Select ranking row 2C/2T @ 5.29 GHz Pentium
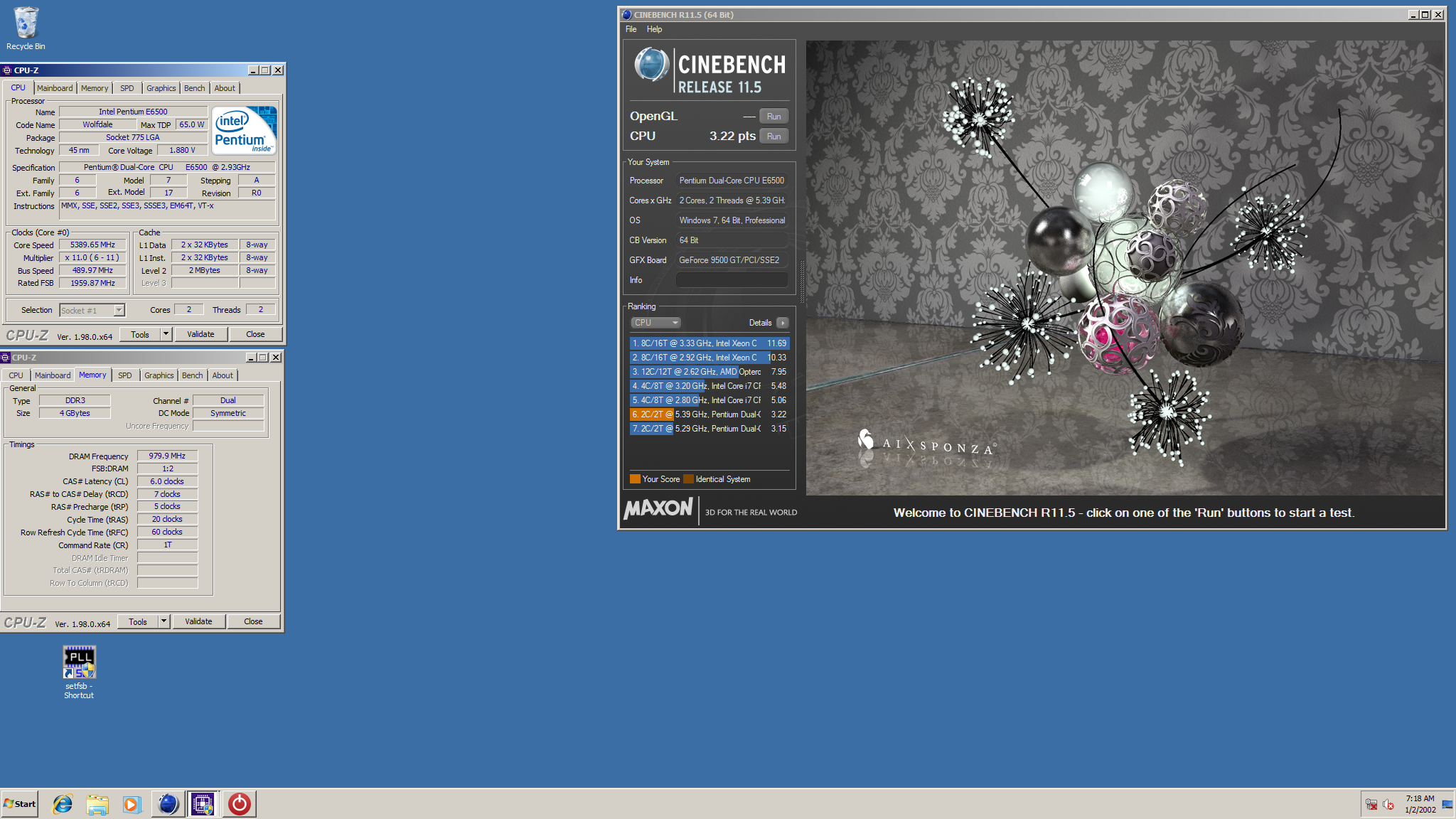Viewport: 1456px width, 819px height. [x=710, y=429]
